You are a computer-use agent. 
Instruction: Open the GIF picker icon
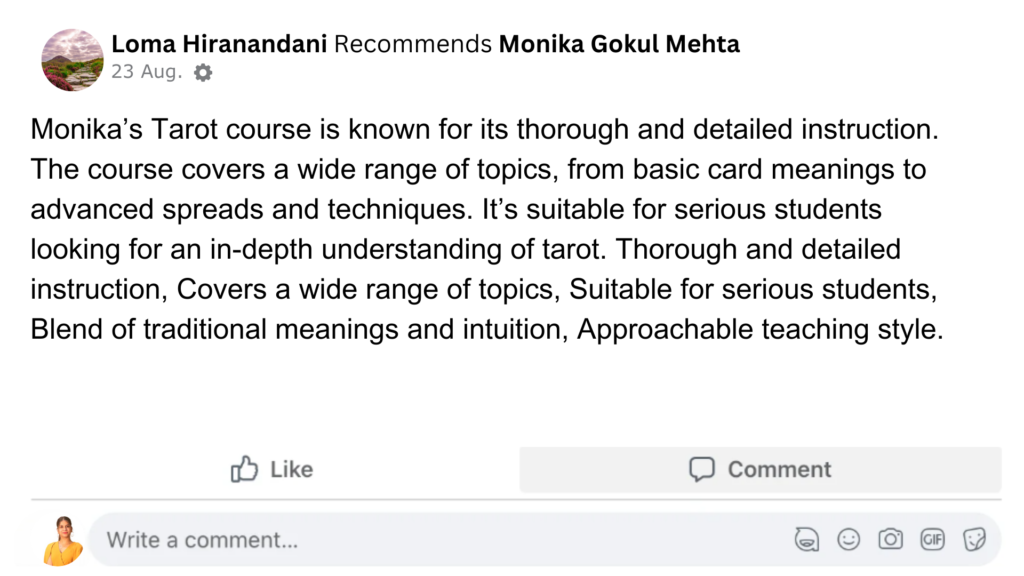932,540
